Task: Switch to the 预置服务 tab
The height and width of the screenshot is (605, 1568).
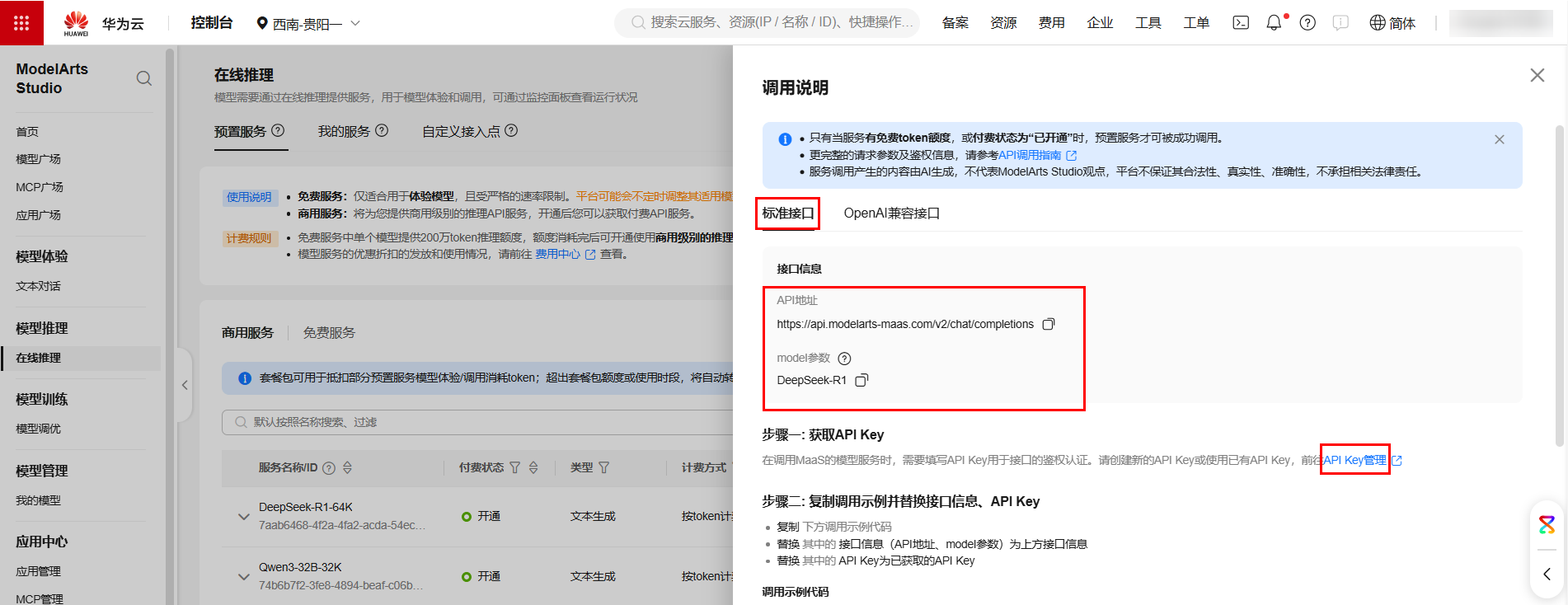Action: [x=240, y=131]
